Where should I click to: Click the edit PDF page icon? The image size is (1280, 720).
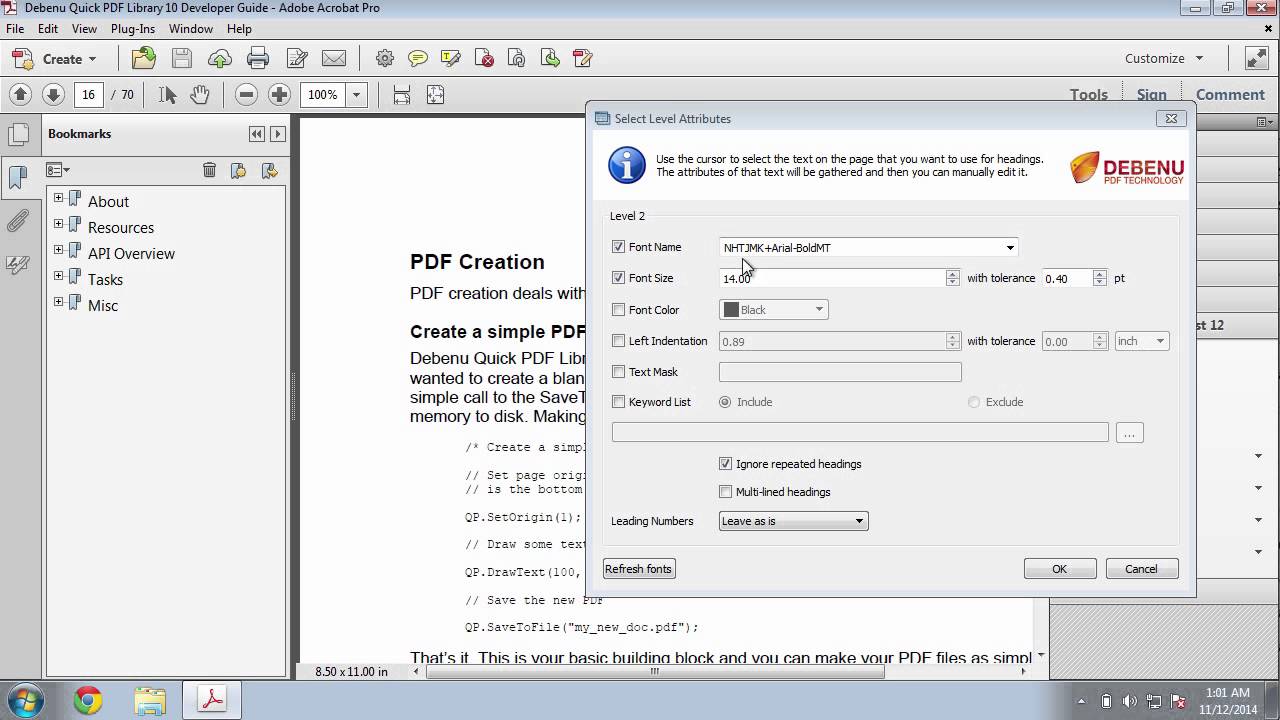(x=583, y=58)
